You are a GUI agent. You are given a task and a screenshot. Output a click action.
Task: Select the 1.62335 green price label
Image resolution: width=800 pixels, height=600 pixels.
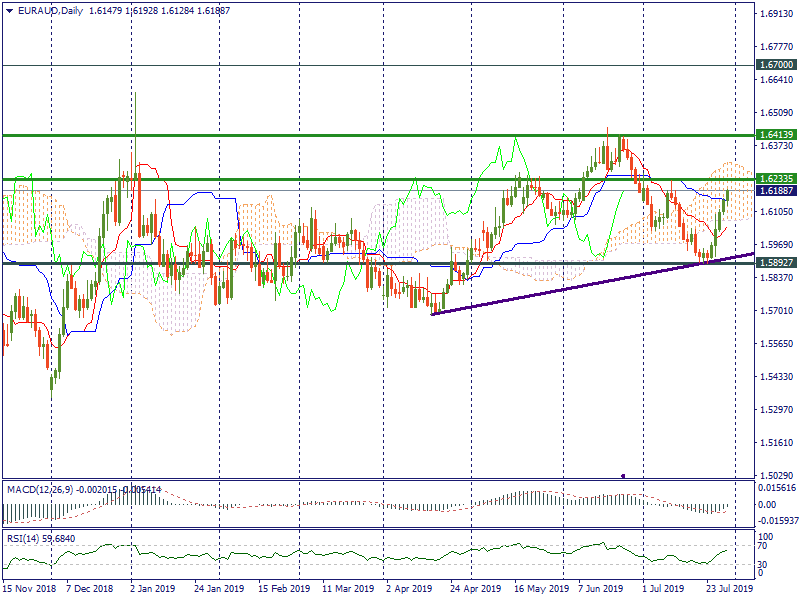pos(776,179)
